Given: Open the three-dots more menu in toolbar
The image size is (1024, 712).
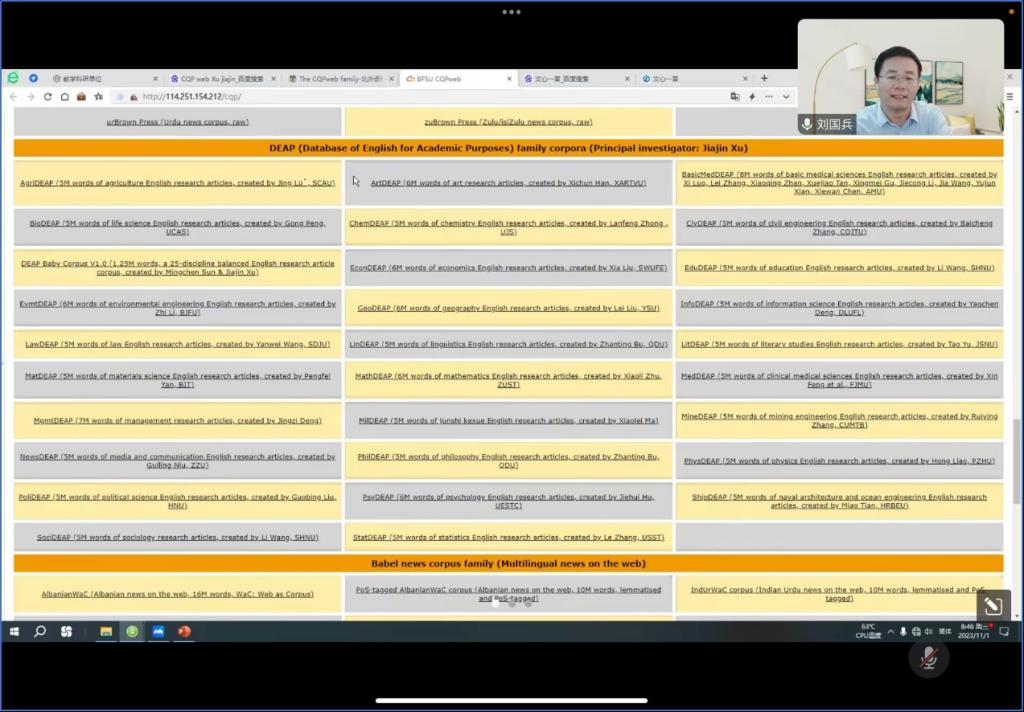Looking at the screenshot, I should pos(769,97).
